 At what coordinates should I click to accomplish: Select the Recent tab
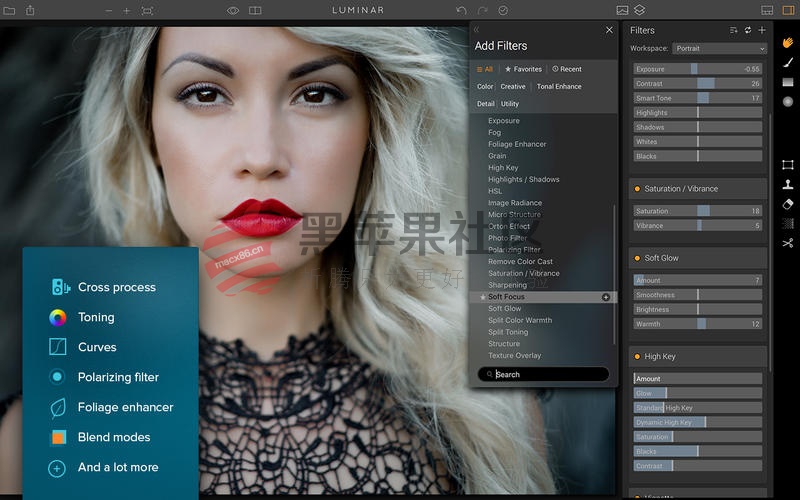(567, 69)
